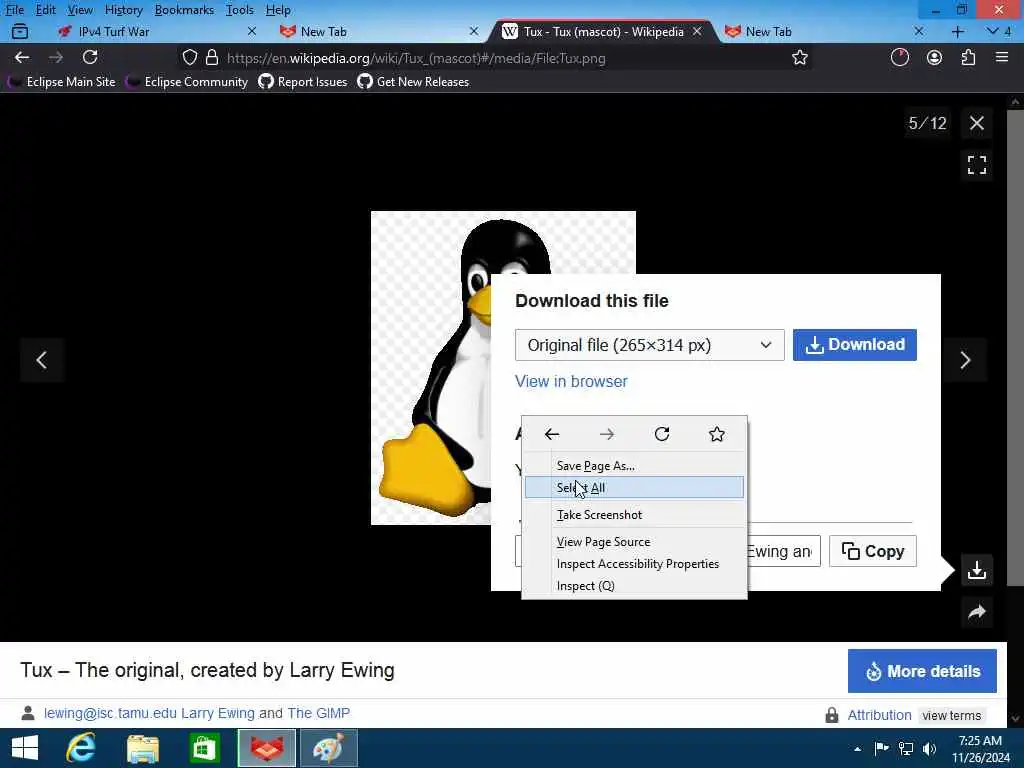Click the tracking protection shield icon

189,57
